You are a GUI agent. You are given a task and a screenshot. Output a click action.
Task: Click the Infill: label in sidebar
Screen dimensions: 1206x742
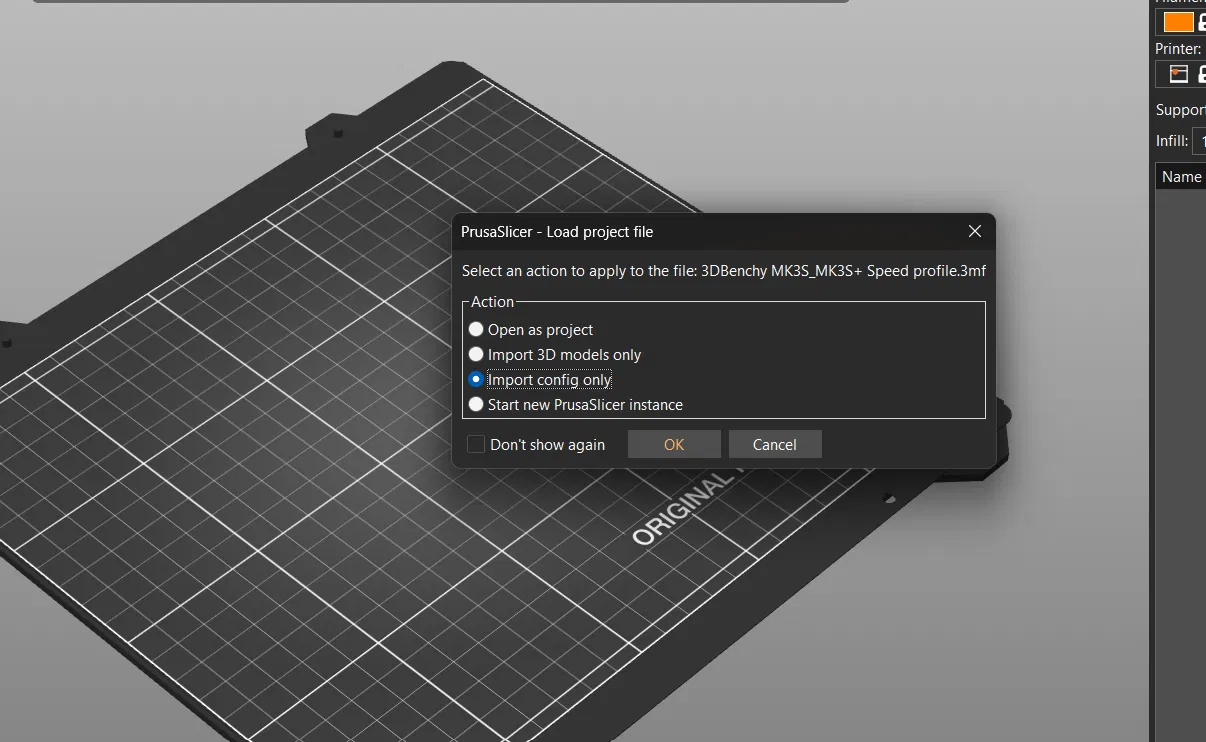[1172, 141]
